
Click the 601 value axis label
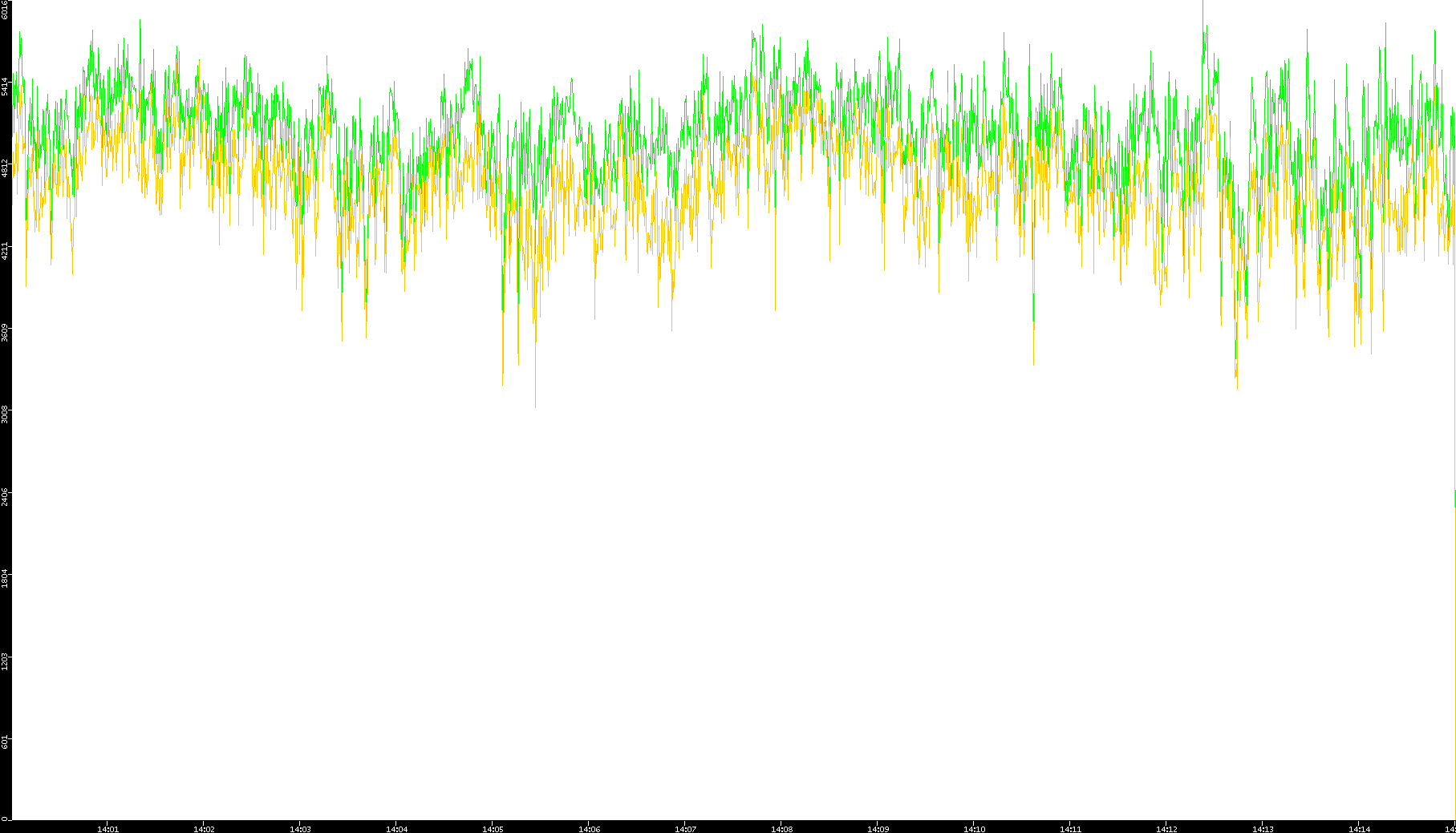(x=5, y=742)
